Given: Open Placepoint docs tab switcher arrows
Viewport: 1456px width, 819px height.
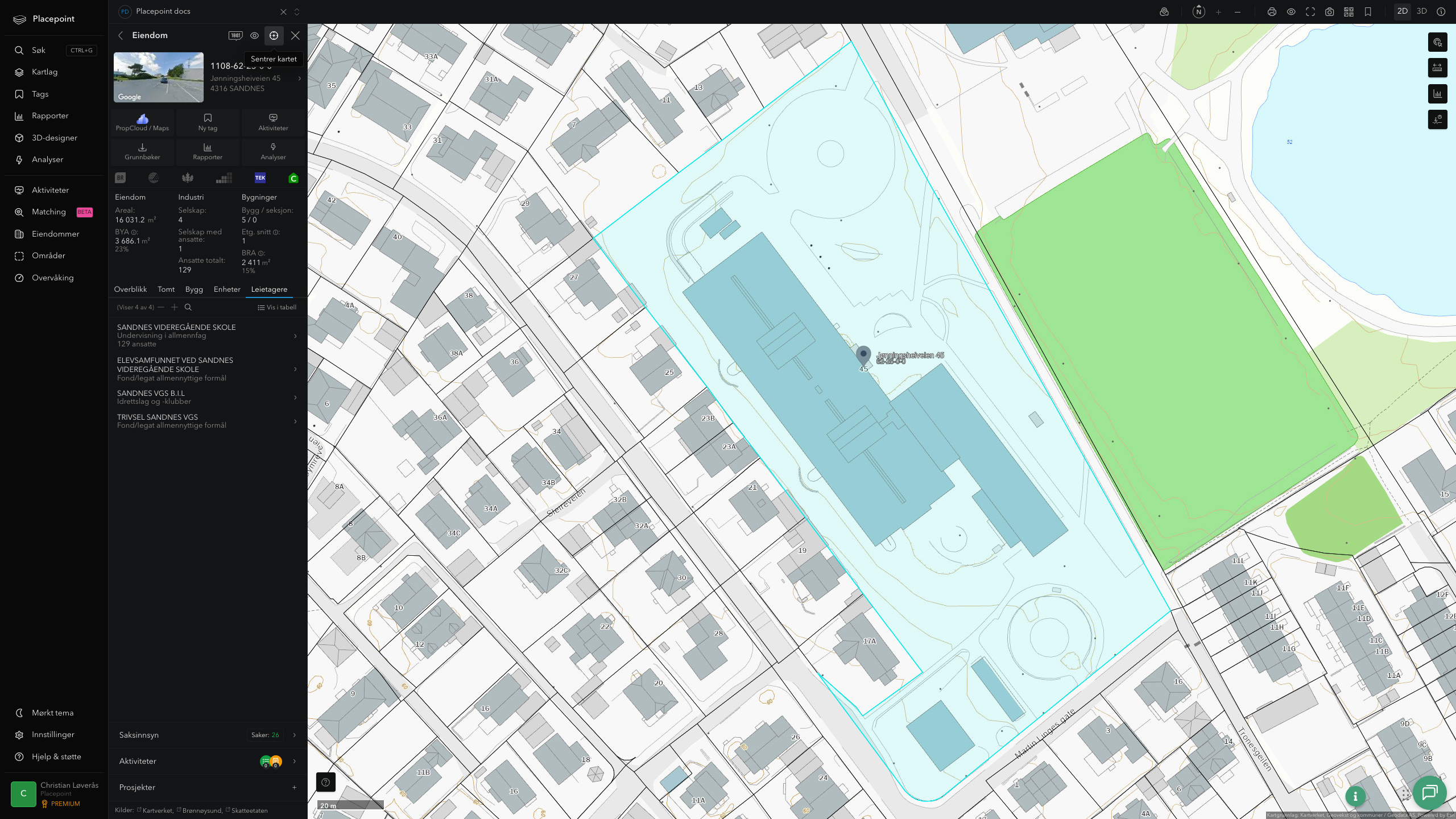Looking at the screenshot, I should 296,11.
